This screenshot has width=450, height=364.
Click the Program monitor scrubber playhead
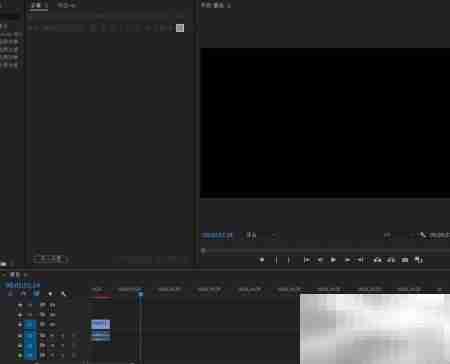point(203,251)
